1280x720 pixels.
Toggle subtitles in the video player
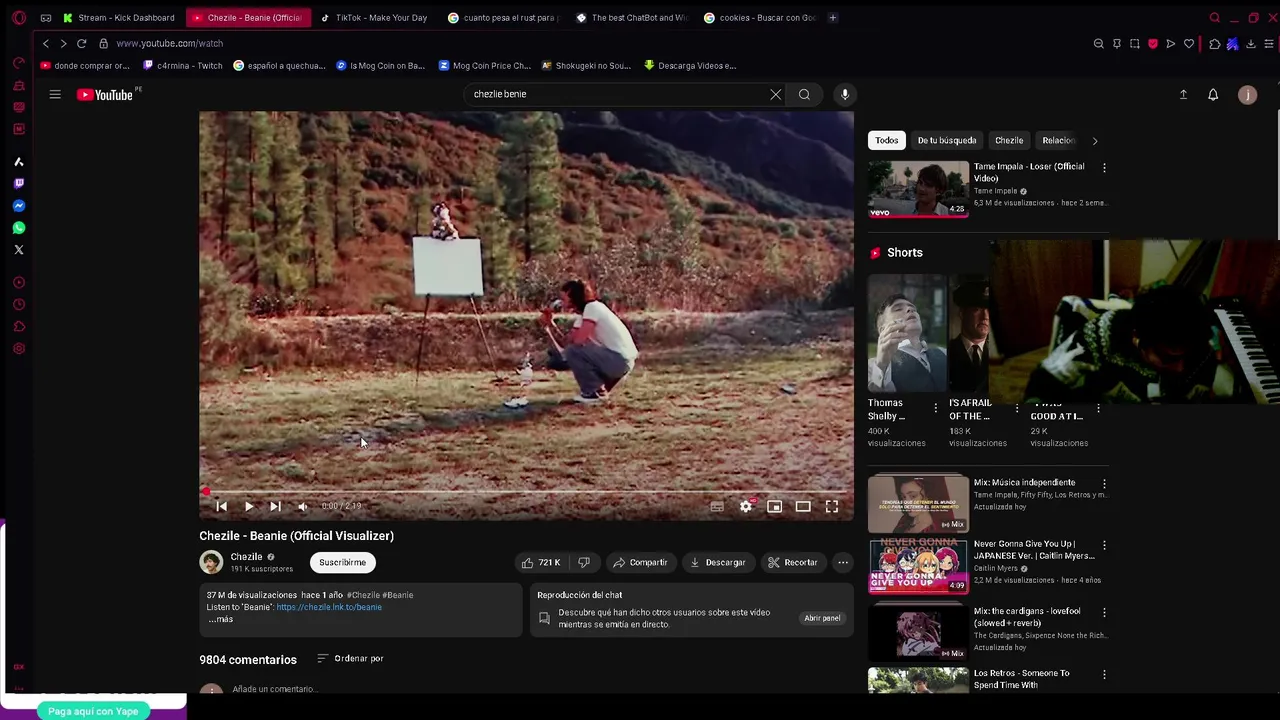pos(717,507)
